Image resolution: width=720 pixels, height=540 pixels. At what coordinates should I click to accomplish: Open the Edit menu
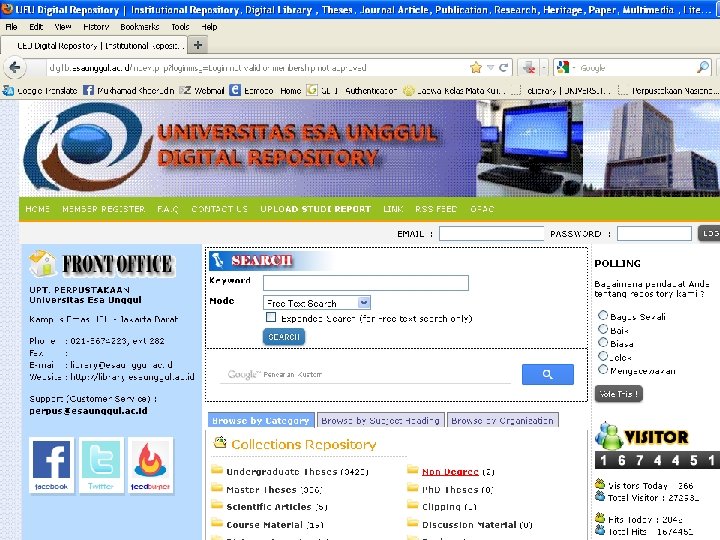[x=36, y=27]
